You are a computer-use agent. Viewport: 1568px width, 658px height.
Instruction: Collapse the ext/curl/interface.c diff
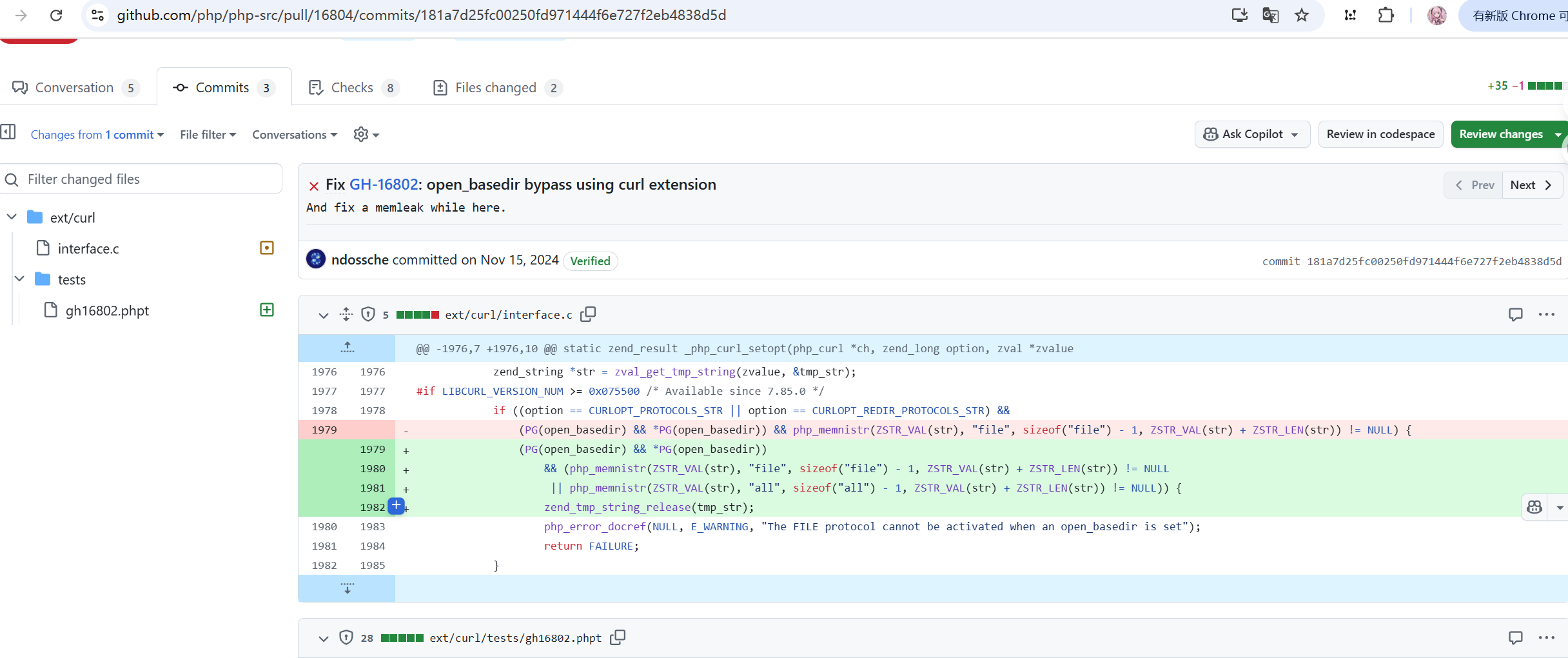coord(323,315)
